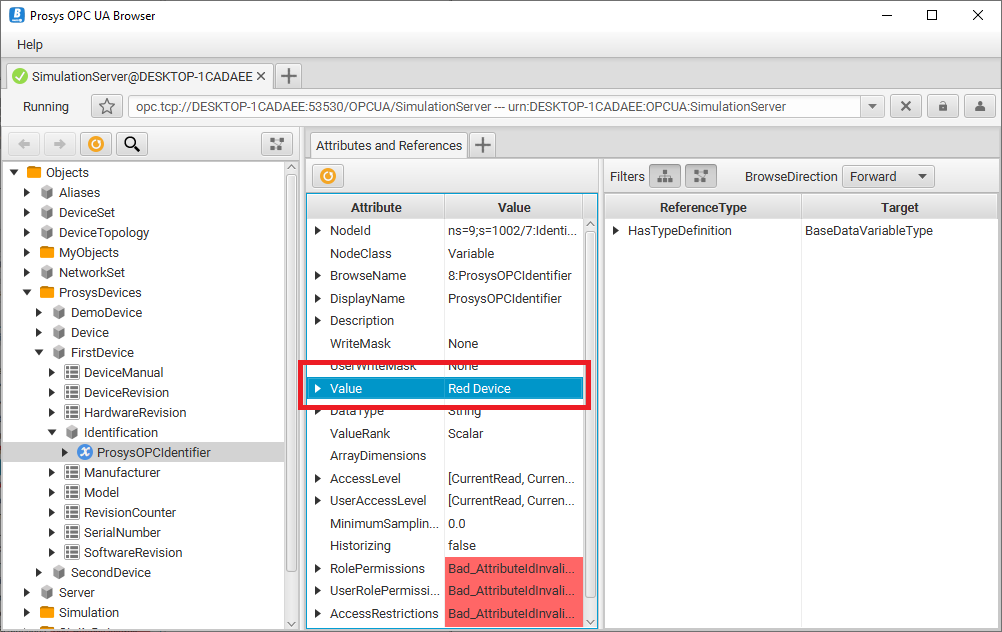Click the disconnect X button next to address

905,107
